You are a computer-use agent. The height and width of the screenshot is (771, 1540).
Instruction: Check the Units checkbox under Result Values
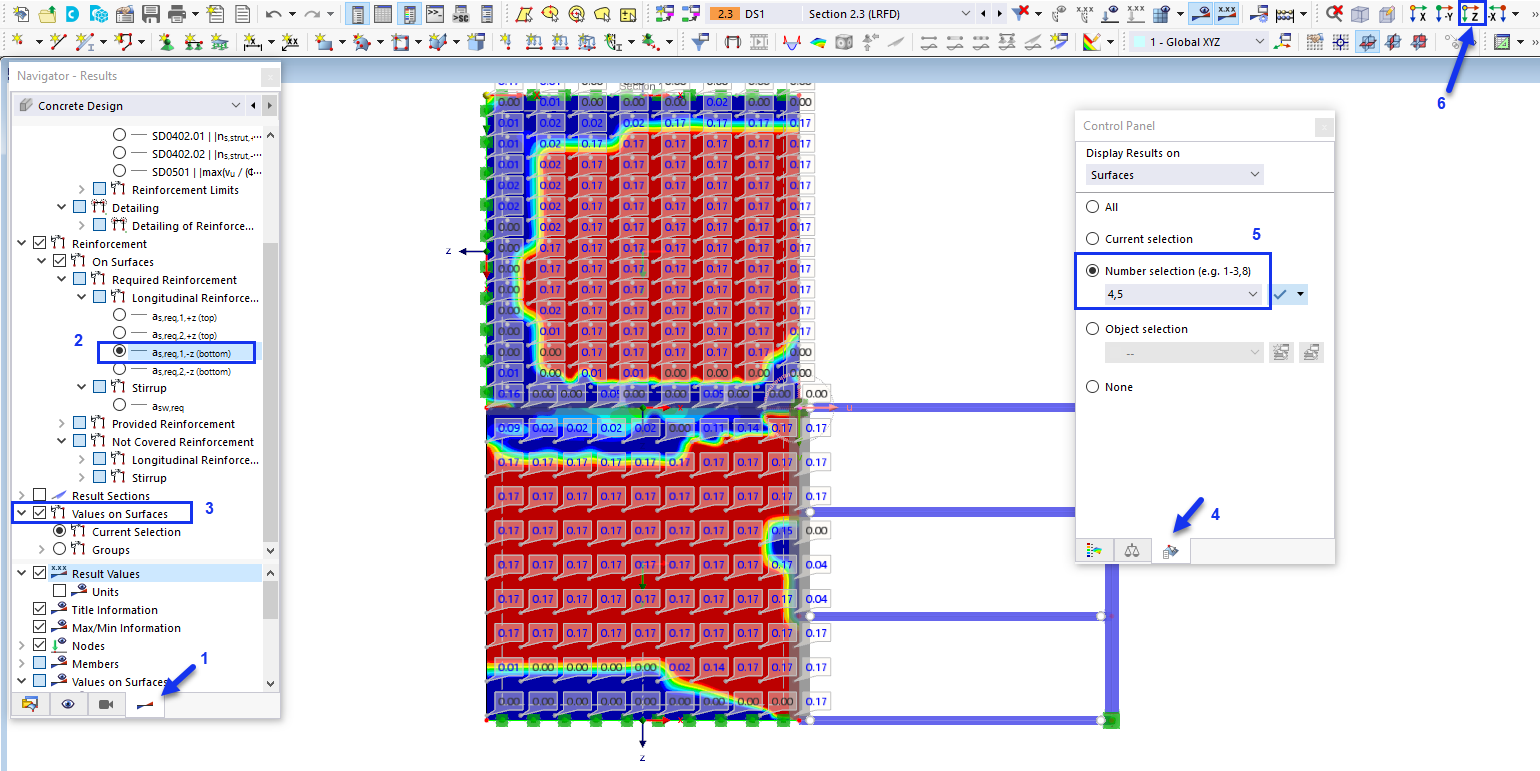(x=57, y=591)
